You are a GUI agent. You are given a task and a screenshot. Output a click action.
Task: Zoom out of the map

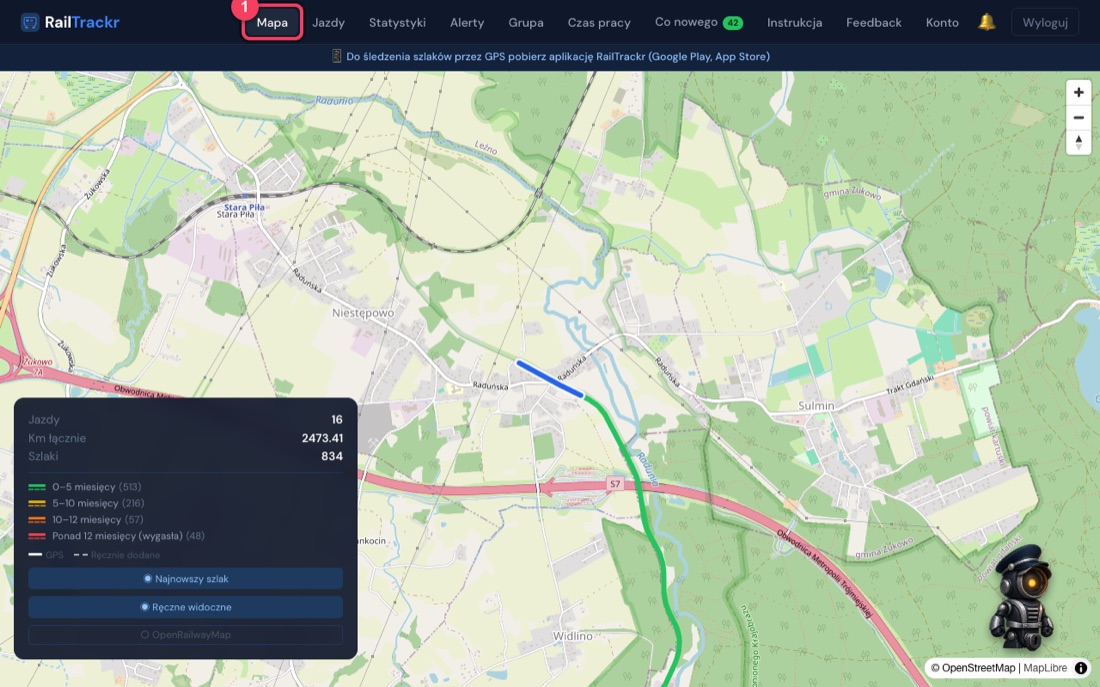pos(1078,118)
